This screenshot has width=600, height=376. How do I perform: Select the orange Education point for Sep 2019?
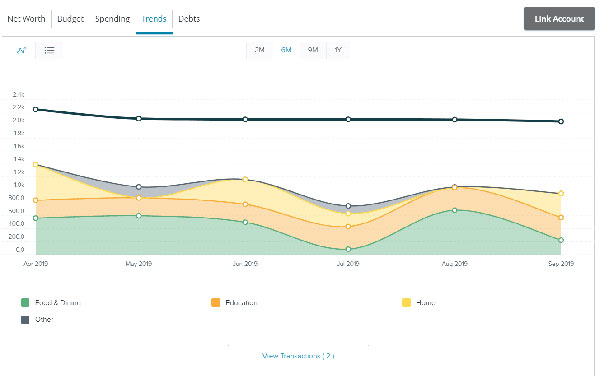pos(561,217)
